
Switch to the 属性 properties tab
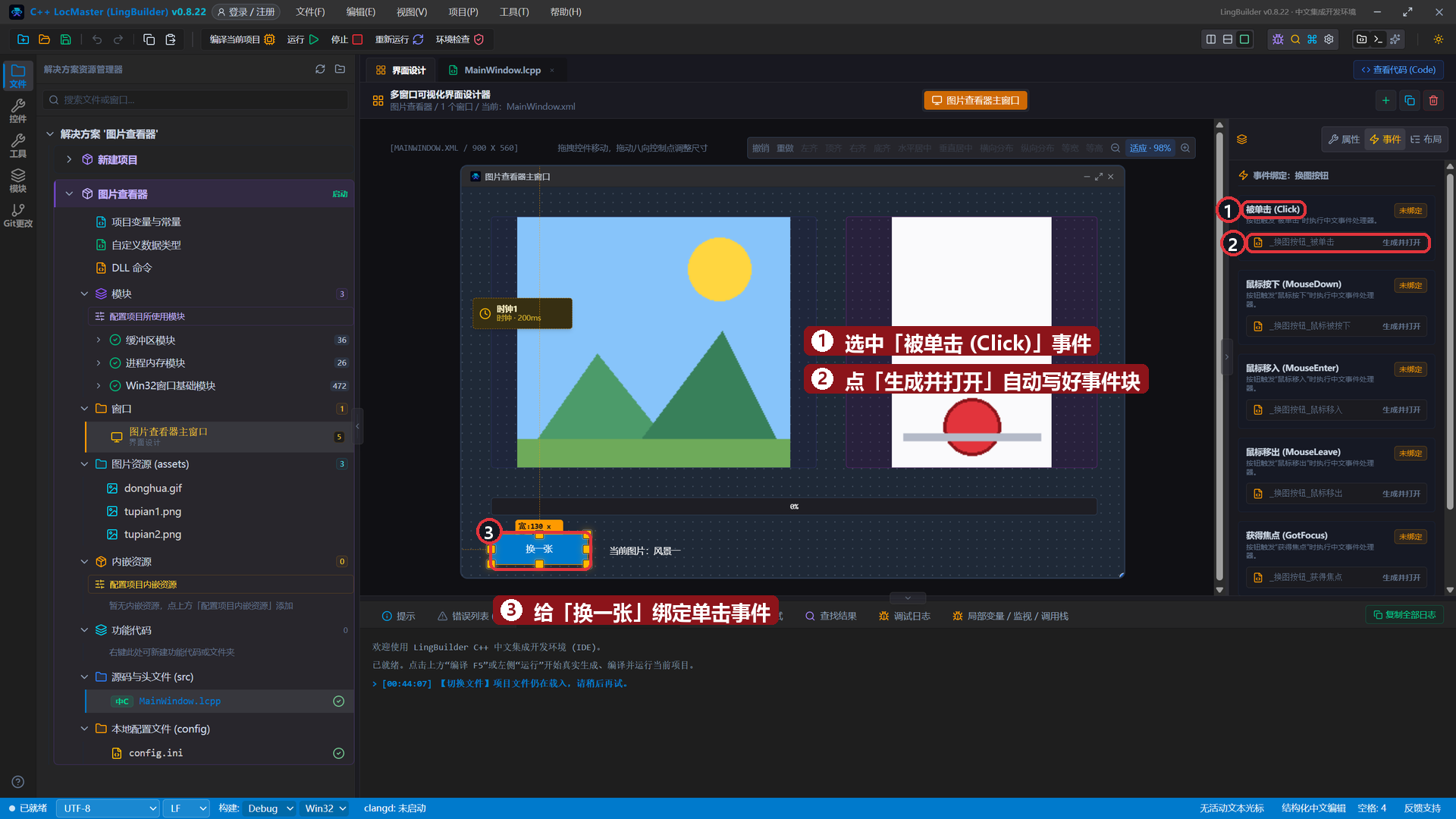point(1344,140)
